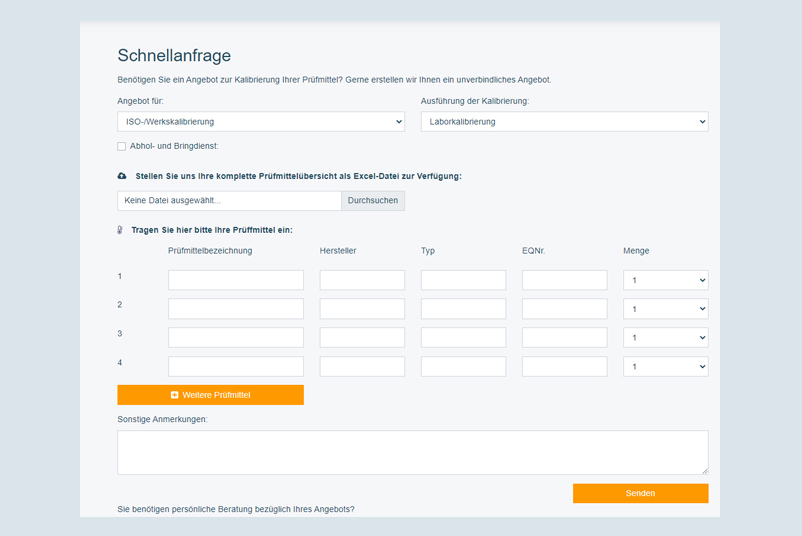Screen dimensions: 802x536
Task: Click the EQNr. column header
Action: click(x=533, y=251)
